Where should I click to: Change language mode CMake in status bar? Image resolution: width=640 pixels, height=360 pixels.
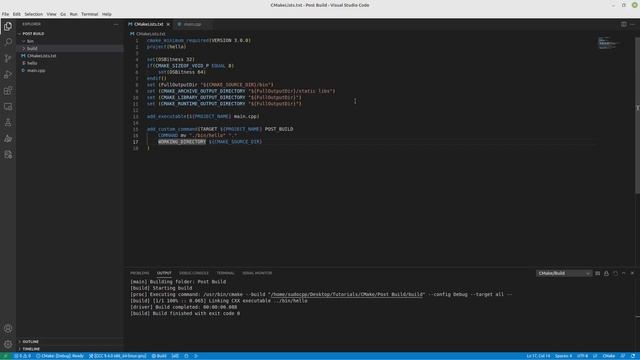coord(609,356)
